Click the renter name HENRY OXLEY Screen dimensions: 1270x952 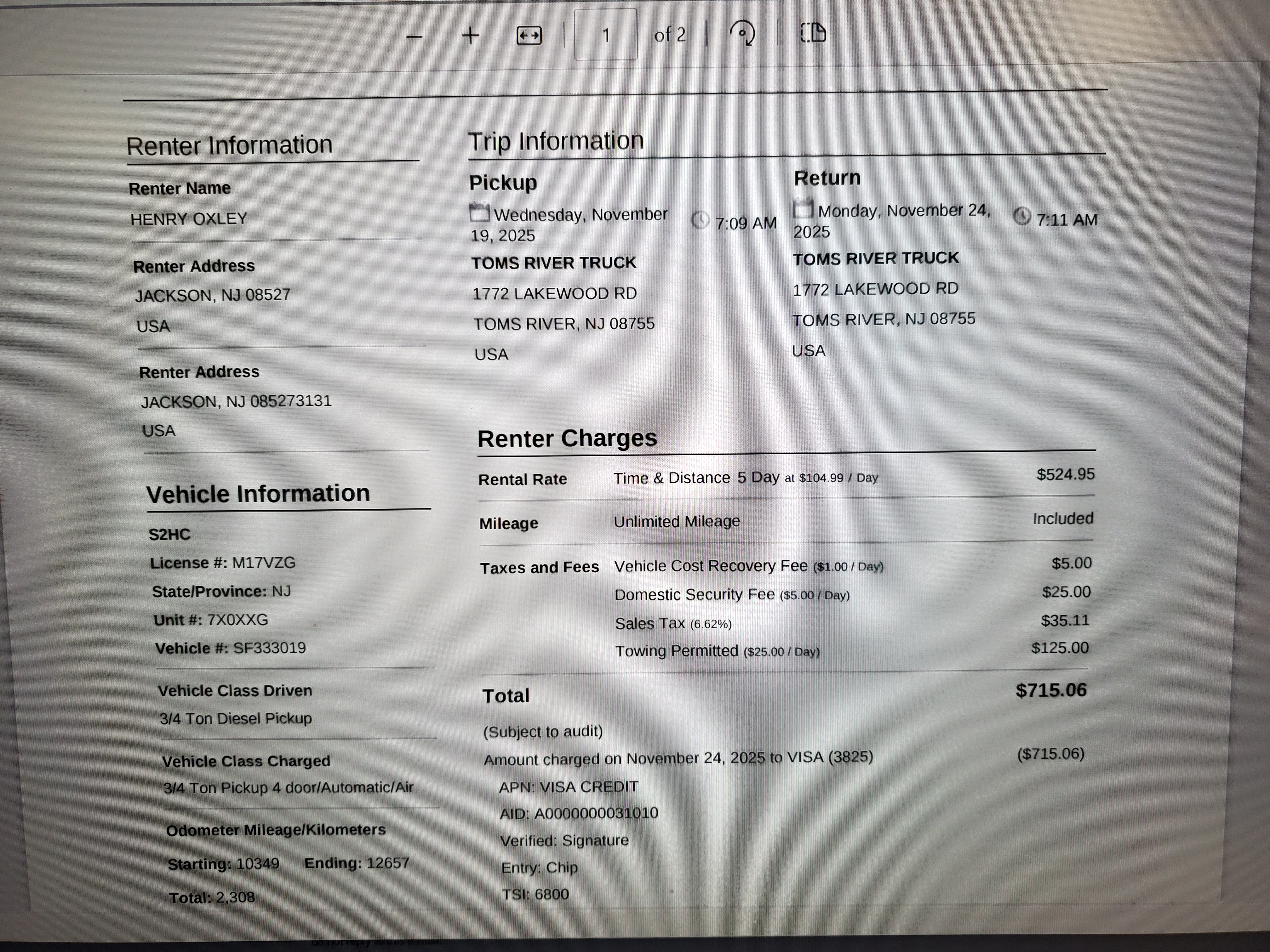click(188, 219)
